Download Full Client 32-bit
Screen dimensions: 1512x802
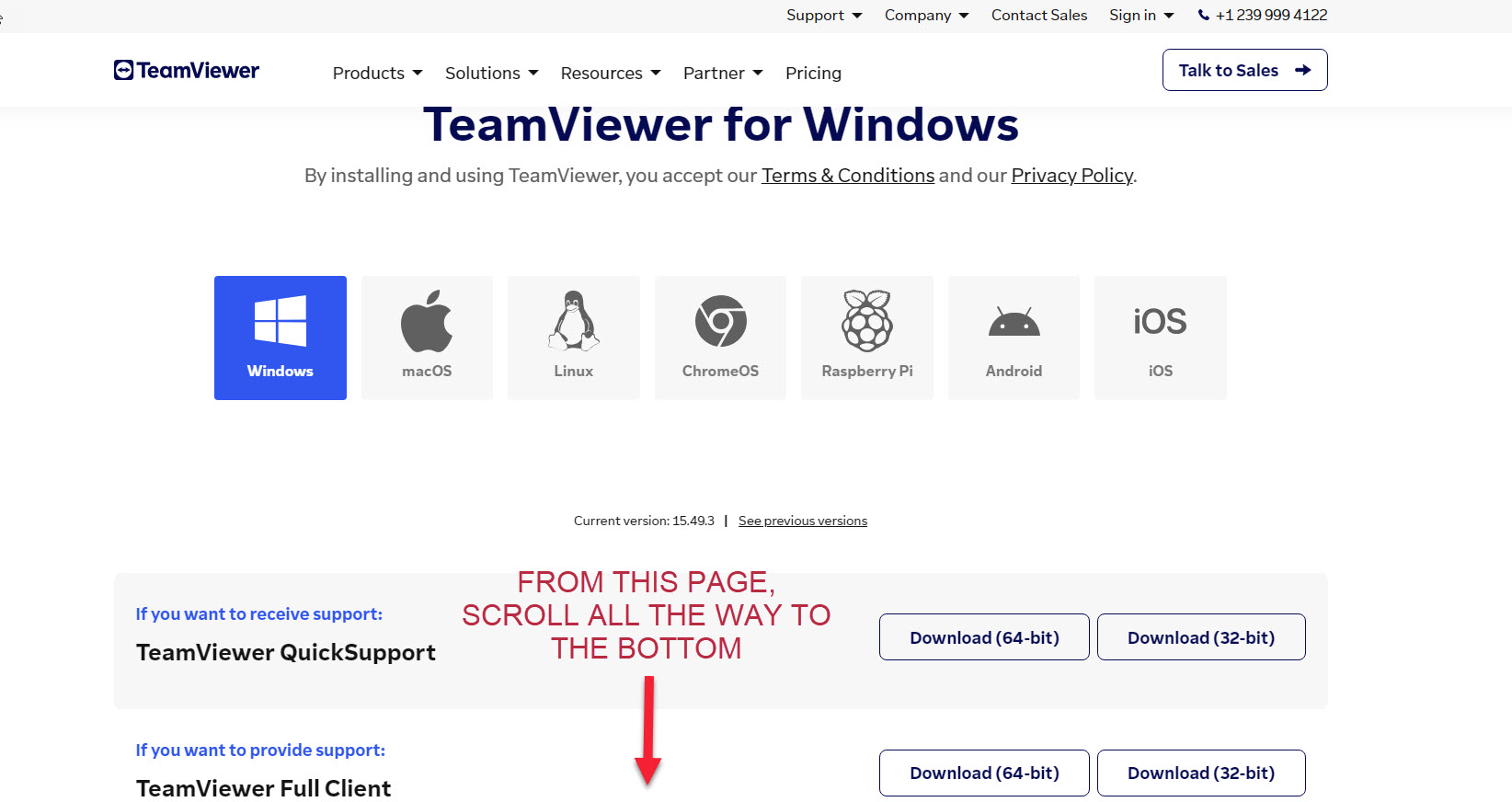[x=1201, y=773]
